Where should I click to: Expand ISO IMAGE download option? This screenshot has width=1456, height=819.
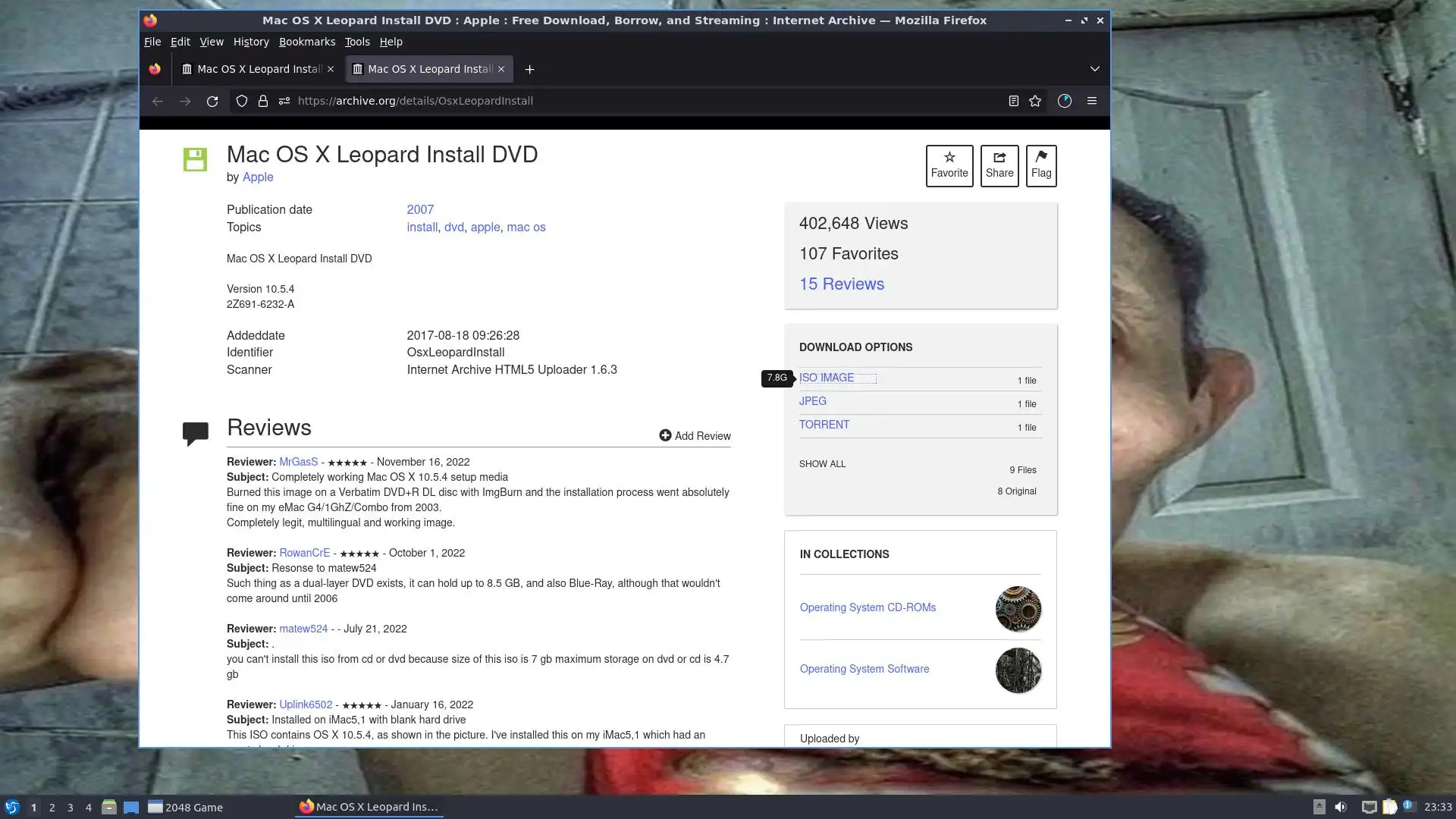click(827, 378)
